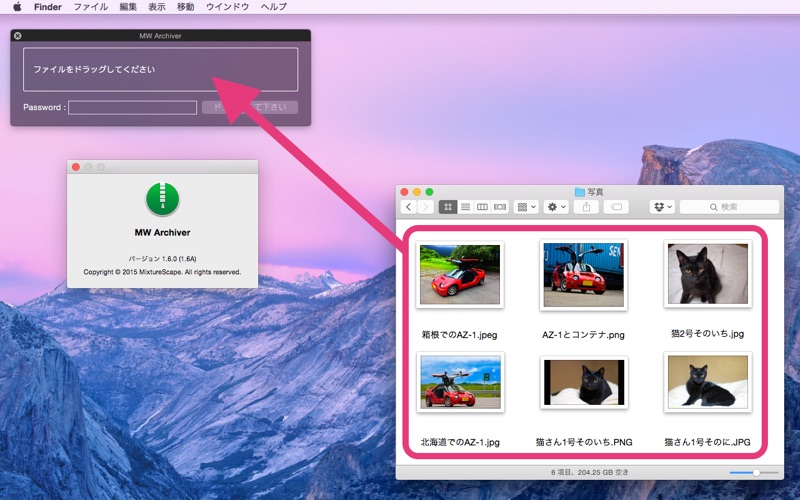800x500 pixels.
Task: Click the Share toolbar button
Action: 586,207
